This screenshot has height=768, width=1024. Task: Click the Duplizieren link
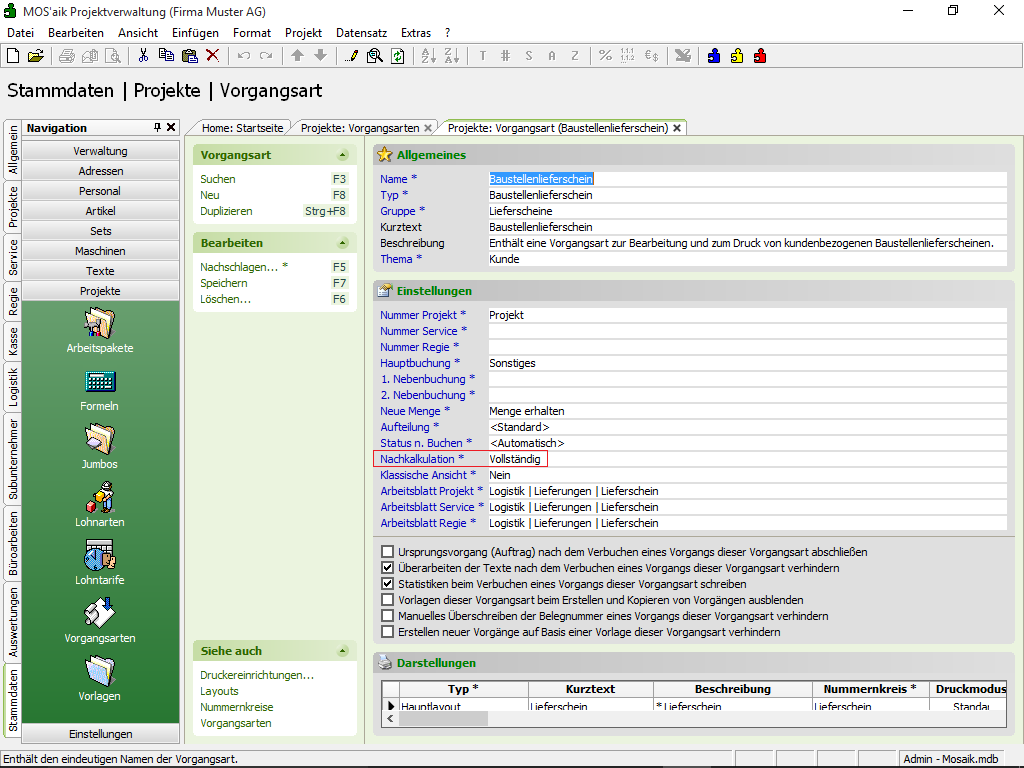(x=226, y=211)
